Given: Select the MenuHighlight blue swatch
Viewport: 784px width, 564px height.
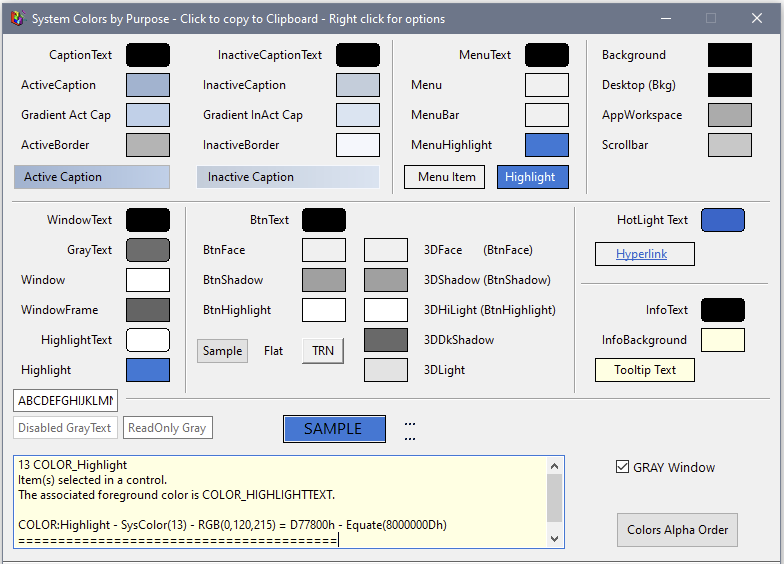Looking at the screenshot, I should (x=546, y=145).
